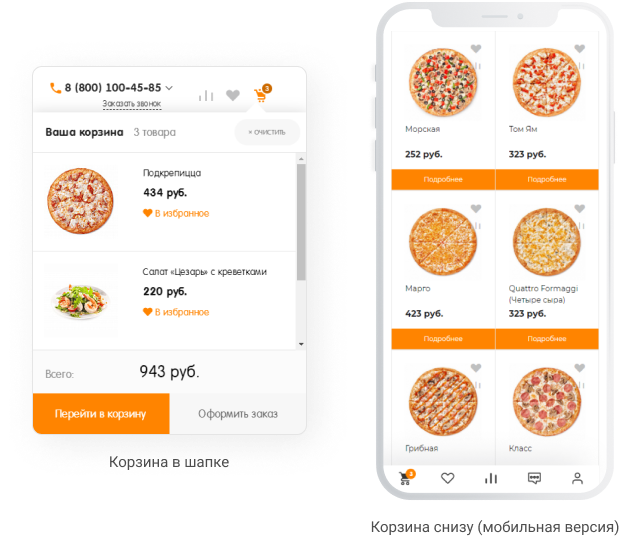Click the 'Перейти в корзину' button
Viewport: 623px width, 538px height.
pos(101,414)
